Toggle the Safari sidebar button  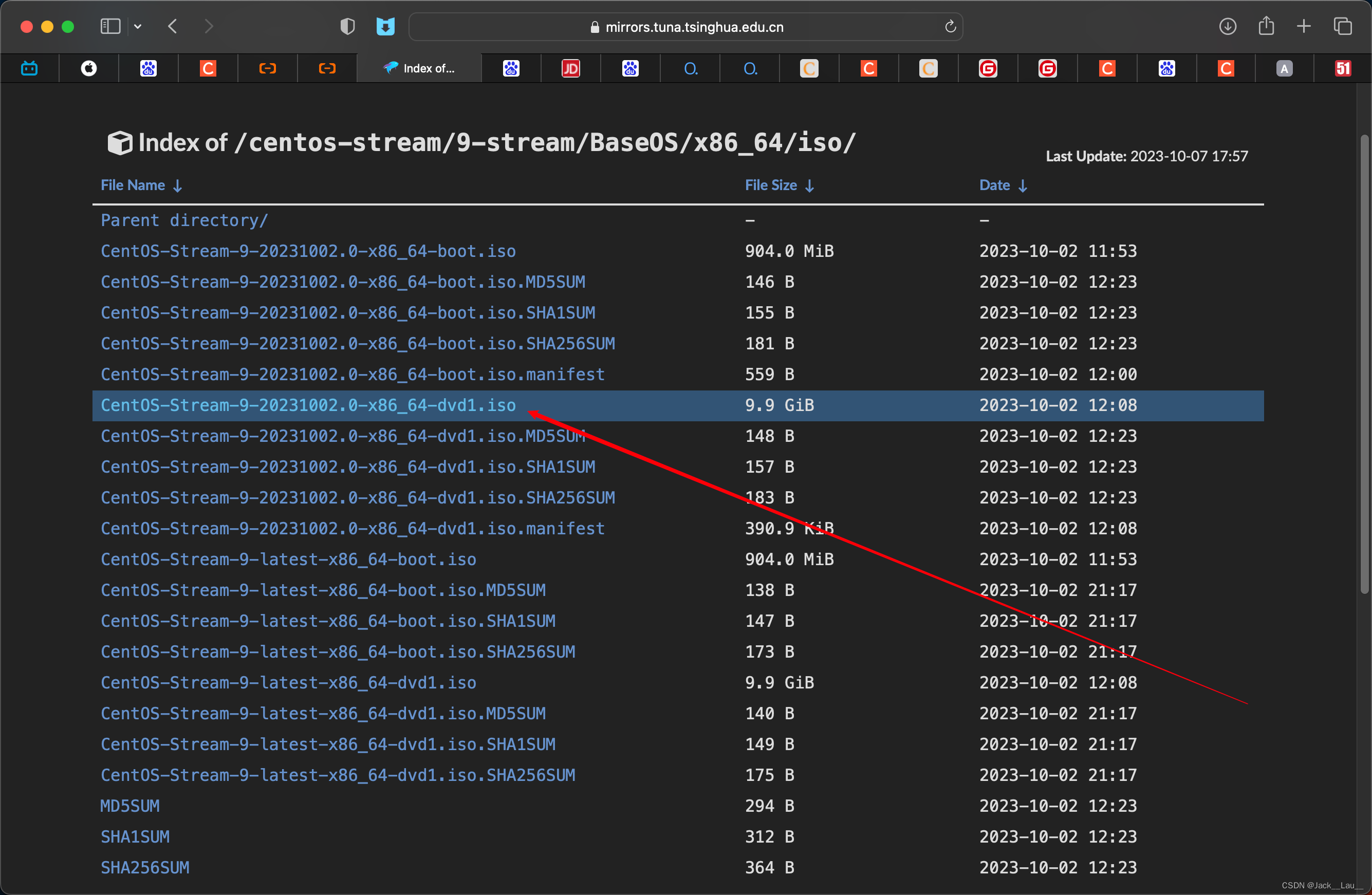110,27
